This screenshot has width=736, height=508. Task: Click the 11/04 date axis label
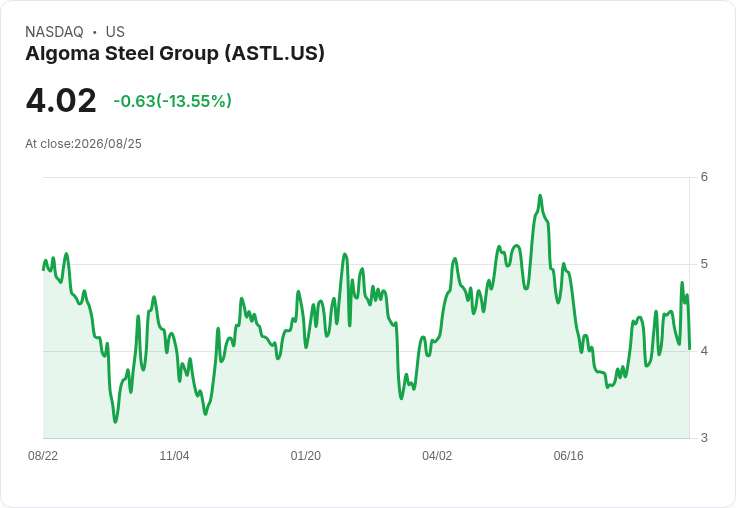coord(174,455)
